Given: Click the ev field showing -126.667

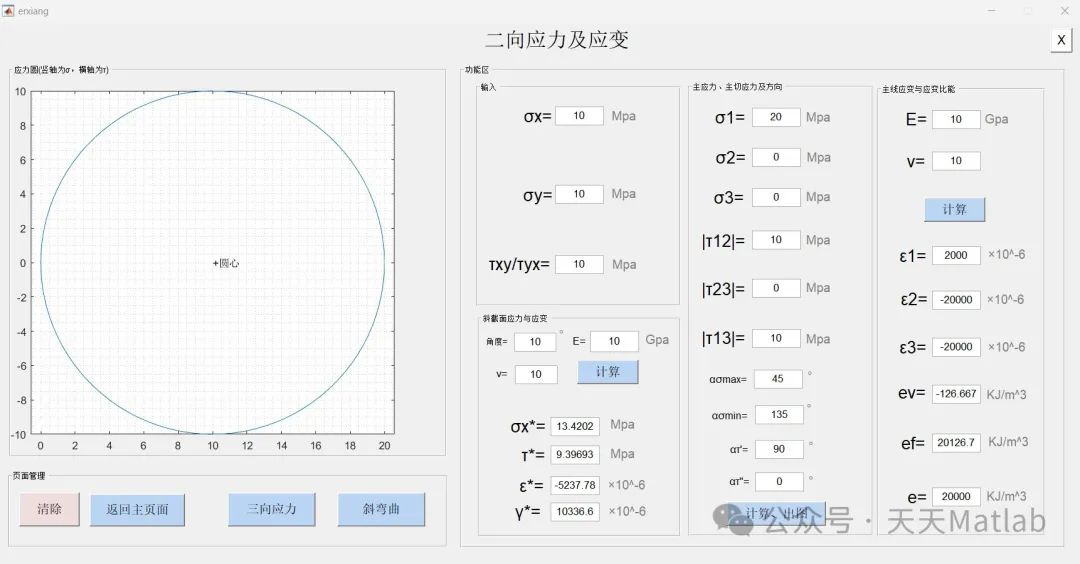Looking at the screenshot, I should [x=956, y=394].
